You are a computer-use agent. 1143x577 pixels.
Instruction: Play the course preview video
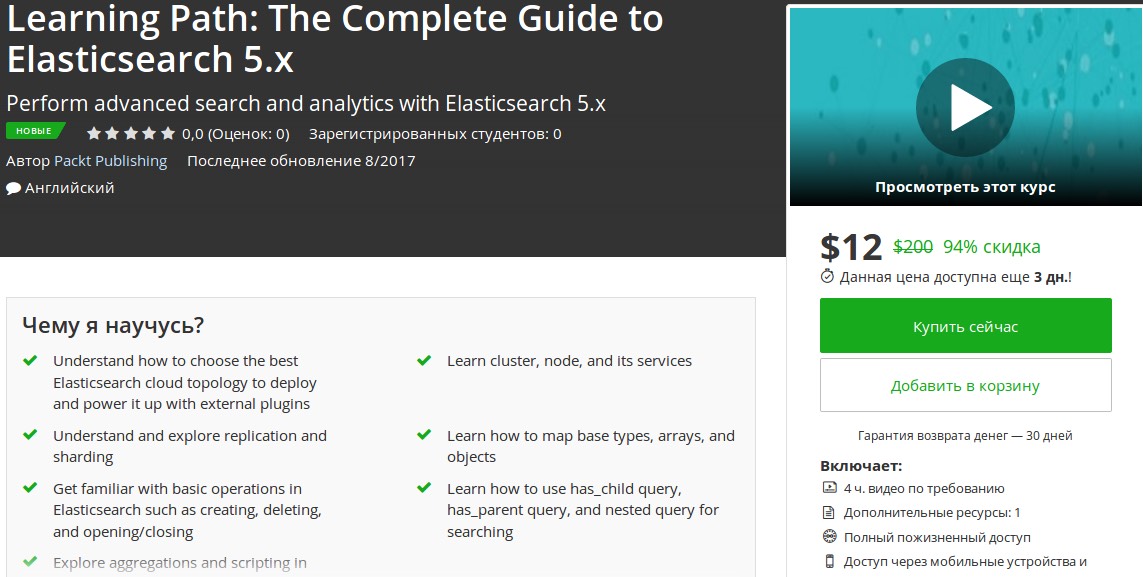[965, 106]
